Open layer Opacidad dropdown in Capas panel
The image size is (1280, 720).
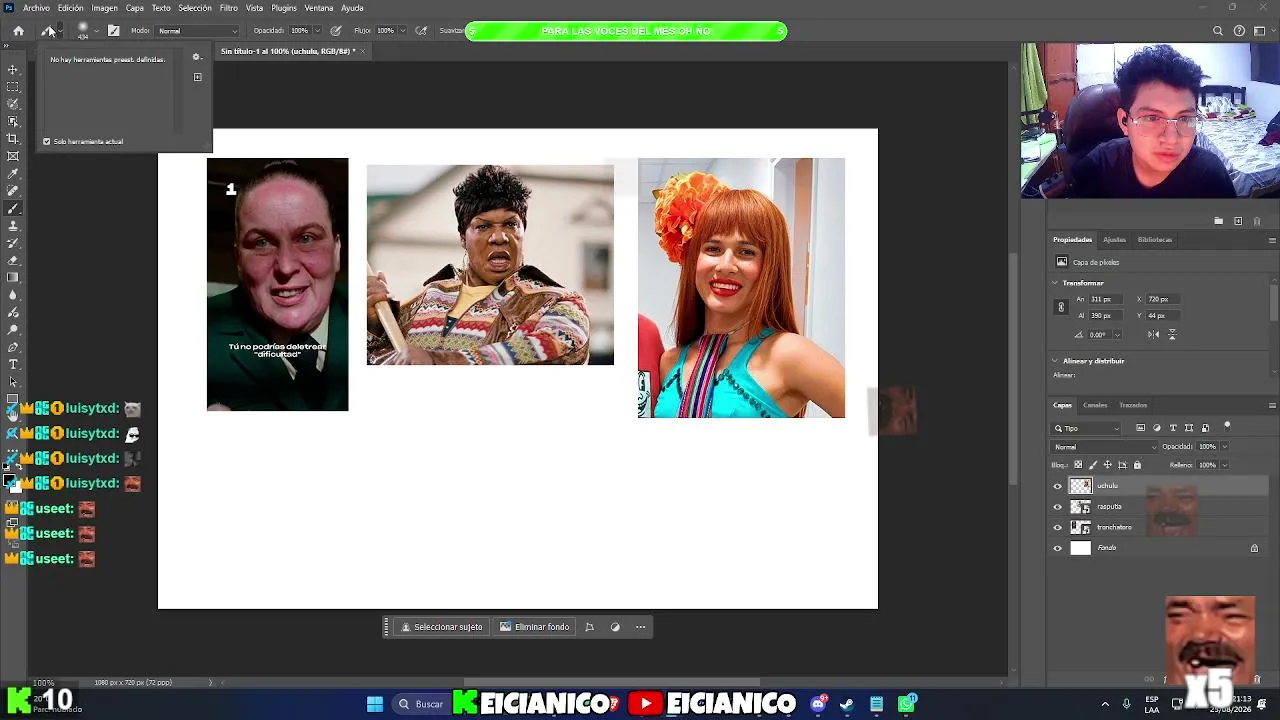tap(1224, 447)
